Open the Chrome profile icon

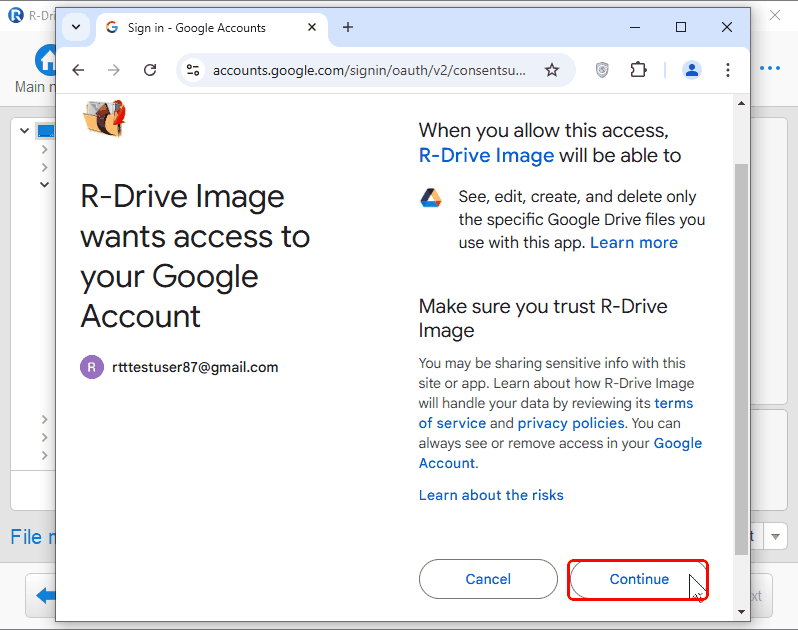(692, 70)
